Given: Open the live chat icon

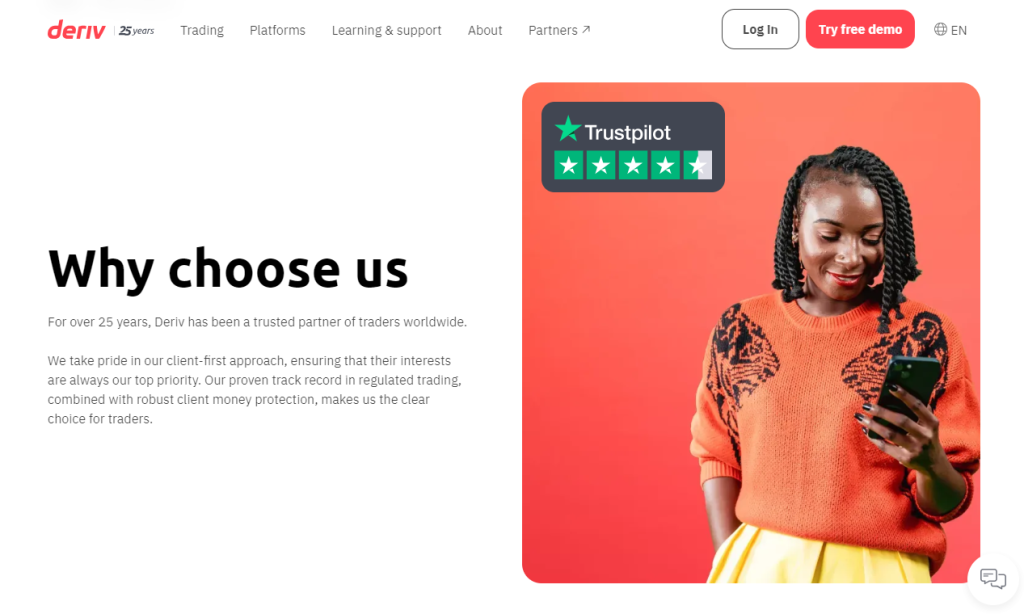Looking at the screenshot, I should click(x=993, y=579).
